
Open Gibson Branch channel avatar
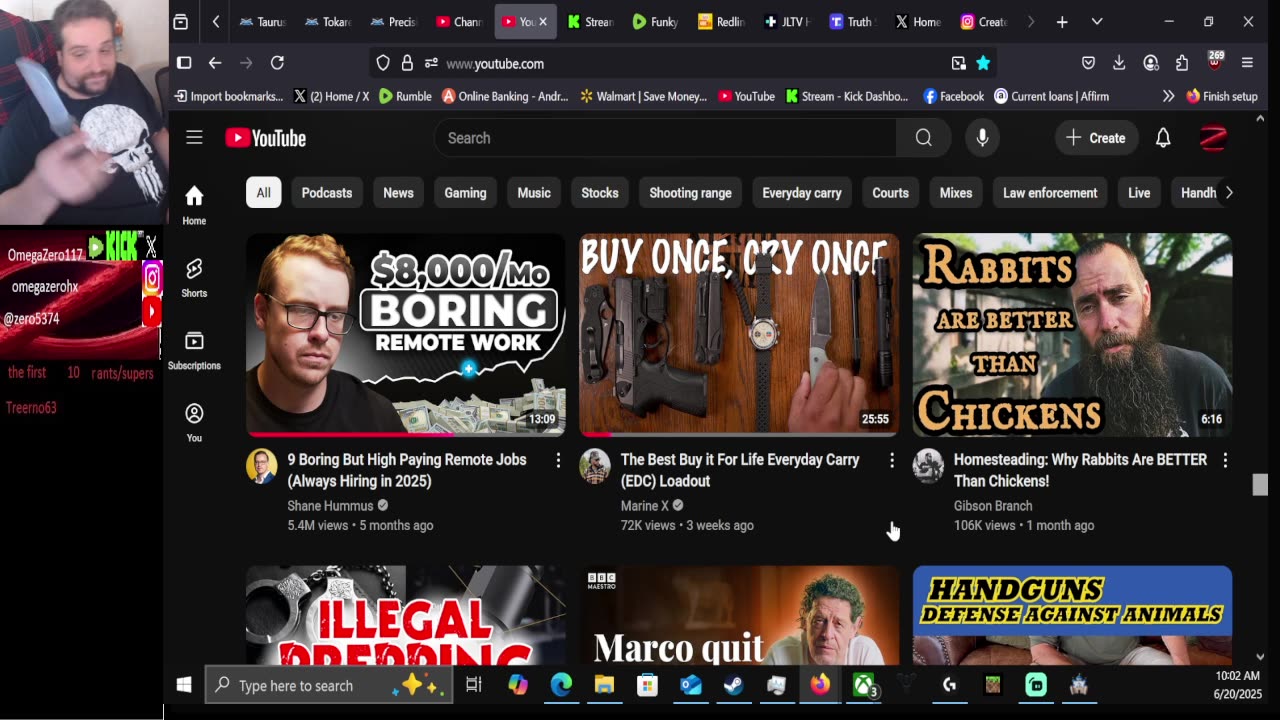[928, 466]
